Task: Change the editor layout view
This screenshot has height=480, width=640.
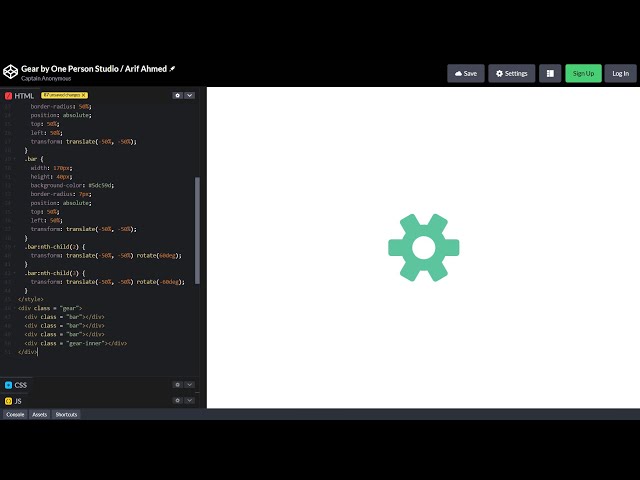Action: coord(550,73)
